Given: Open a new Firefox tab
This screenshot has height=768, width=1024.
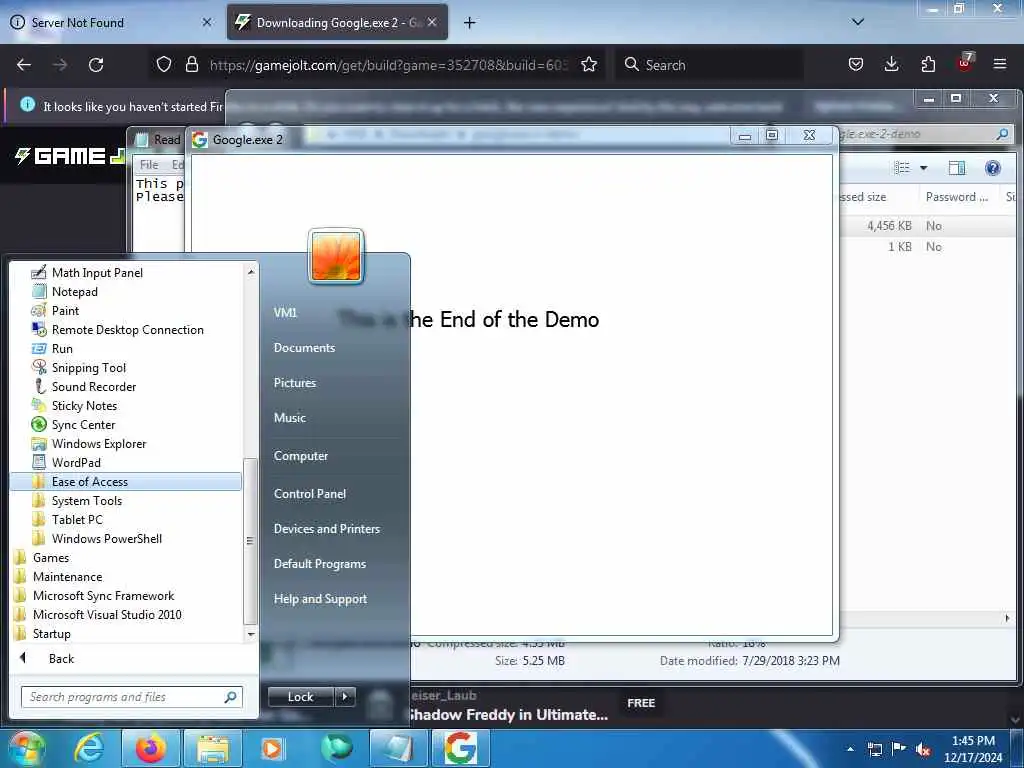Looking at the screenshot, I should tap(469, 22).
